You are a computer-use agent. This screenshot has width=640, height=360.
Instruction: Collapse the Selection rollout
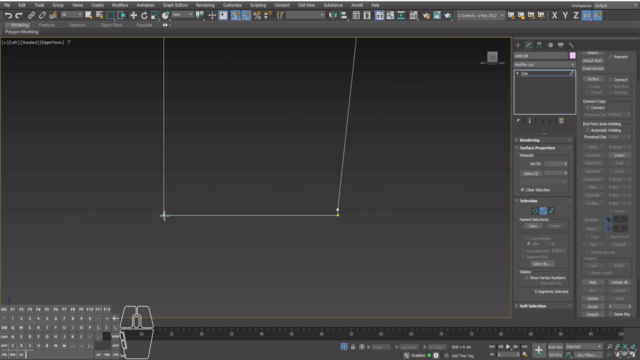(x=544, y=201)
